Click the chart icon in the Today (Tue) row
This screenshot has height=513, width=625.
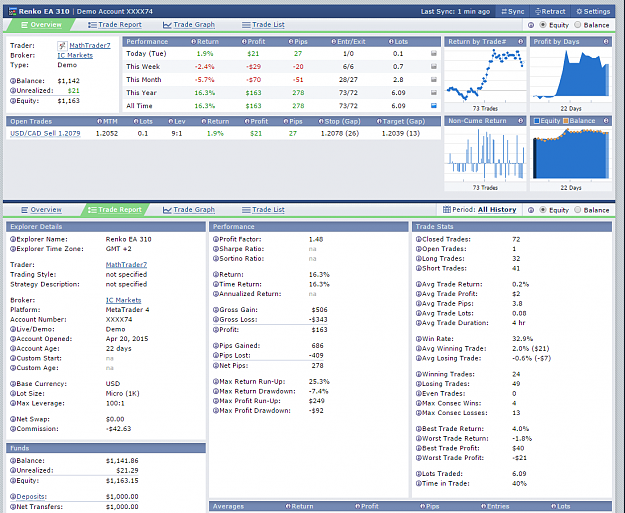(x=434, y=53)
